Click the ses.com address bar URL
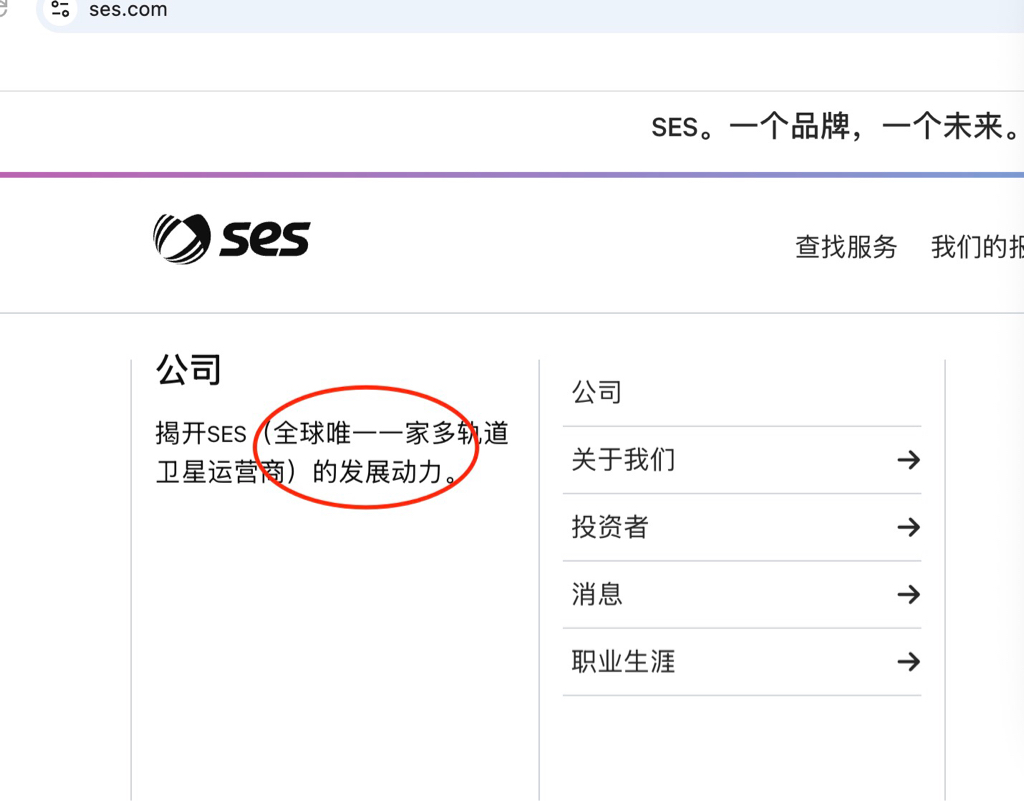The height and width of the screenshot is (801, 1024). pos(128,10)
